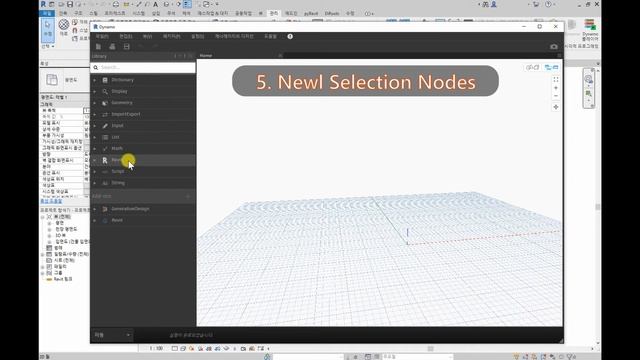Click the Zoom to fit icon in Dynamo canvas
Viewport: 640px width, 360px height.
coord(556,79)
